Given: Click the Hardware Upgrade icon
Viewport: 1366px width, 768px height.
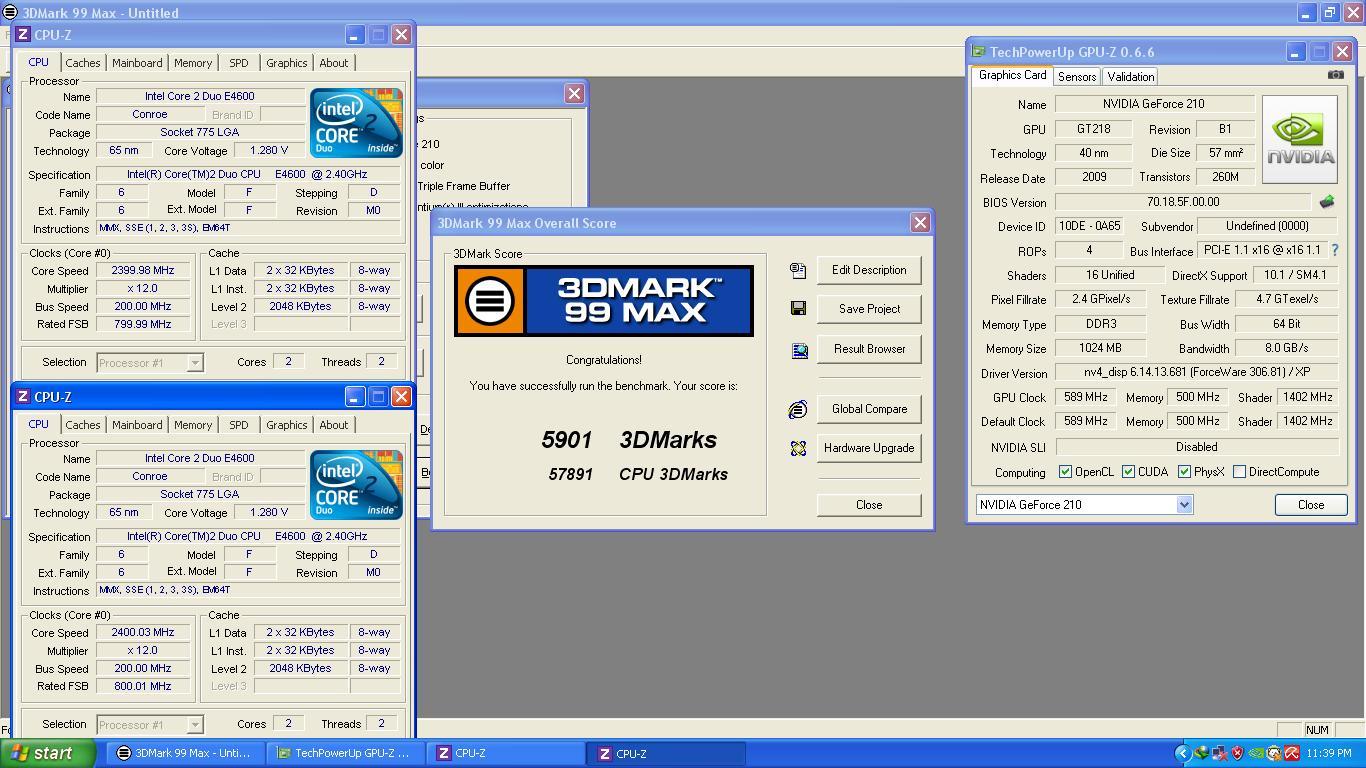Looking at the screenshot, I should 798,448.
